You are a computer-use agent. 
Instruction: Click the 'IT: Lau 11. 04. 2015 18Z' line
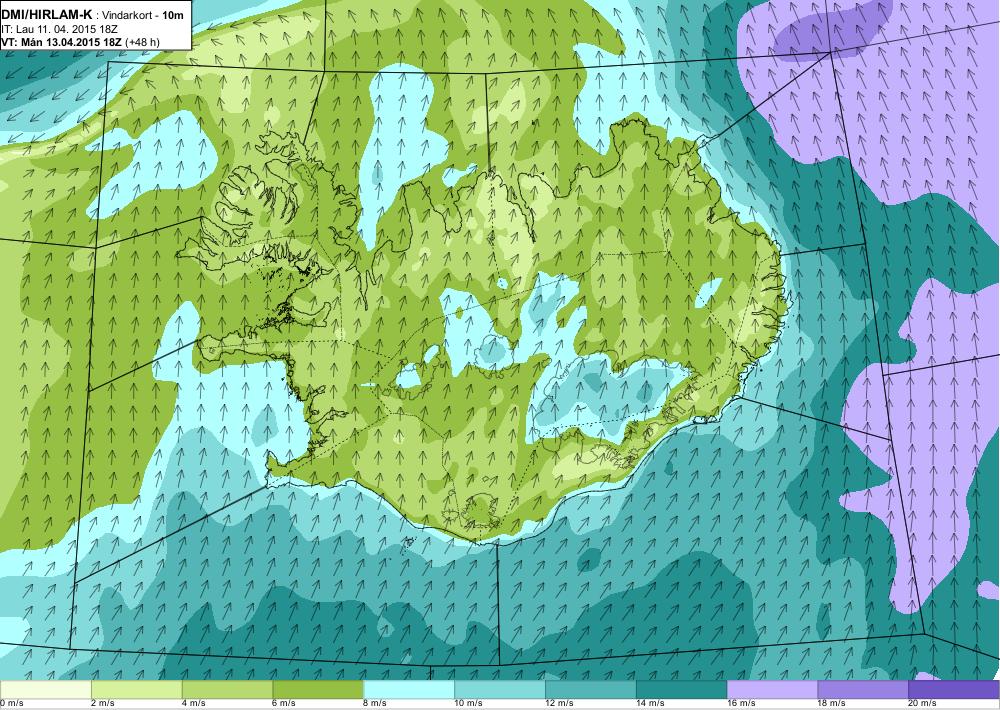(59, 29)
